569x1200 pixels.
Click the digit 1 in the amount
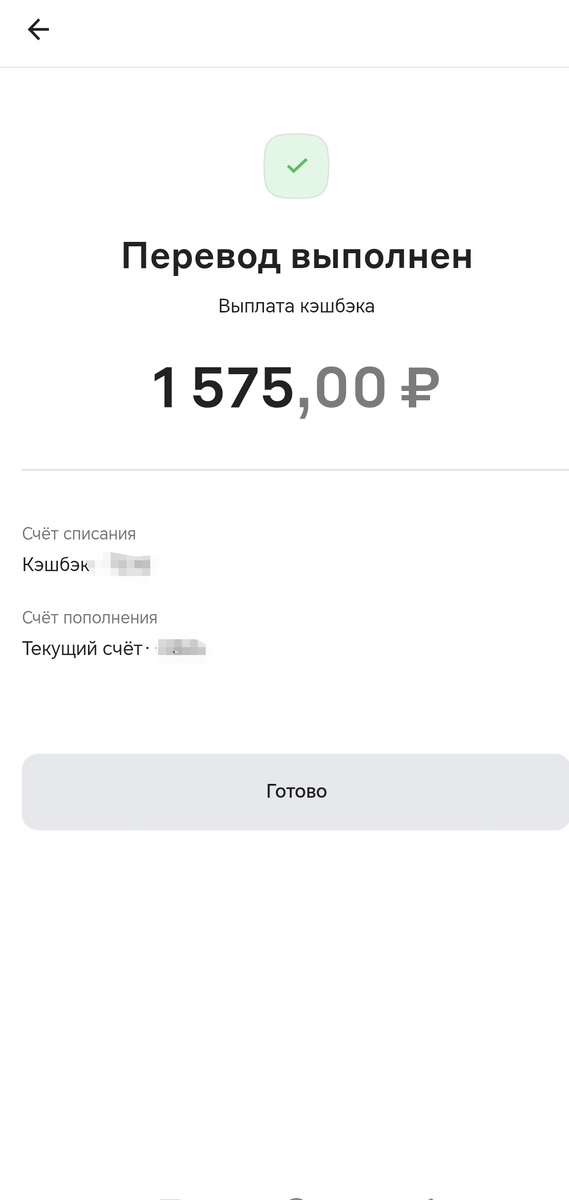point(164,388)
